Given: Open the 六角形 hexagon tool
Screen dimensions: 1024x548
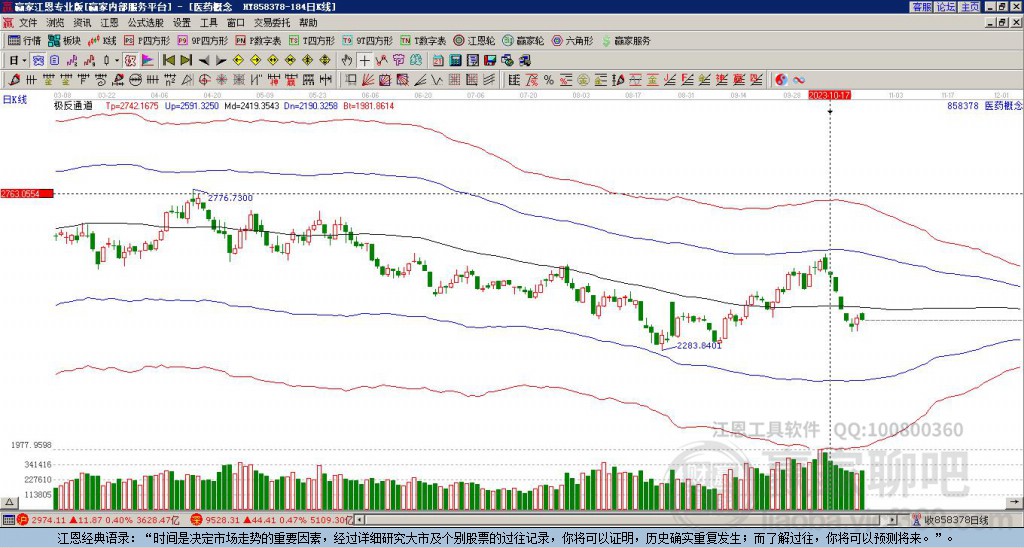Looking at the screenshot, I should click(573, 40).
